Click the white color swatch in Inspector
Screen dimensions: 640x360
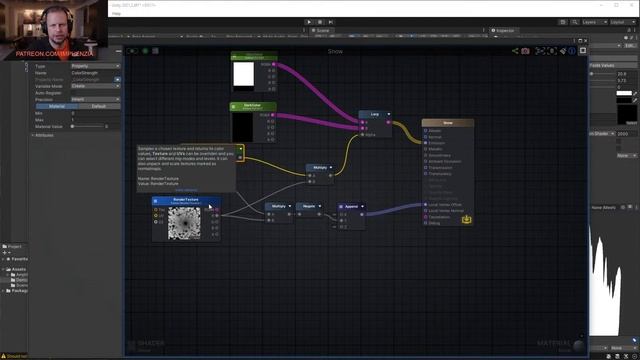624,93
